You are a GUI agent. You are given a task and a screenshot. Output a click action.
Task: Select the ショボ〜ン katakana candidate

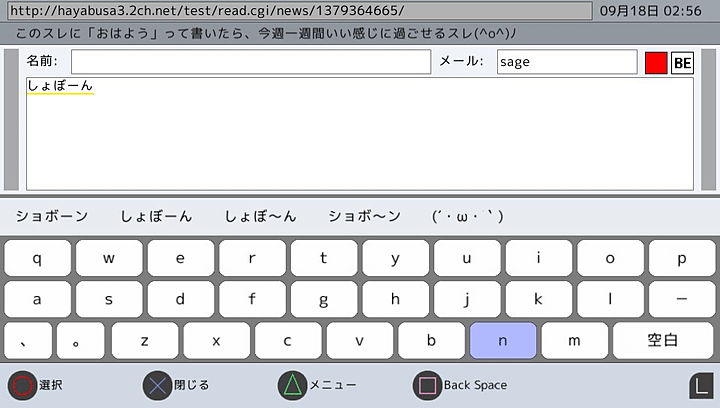[364, 216]
